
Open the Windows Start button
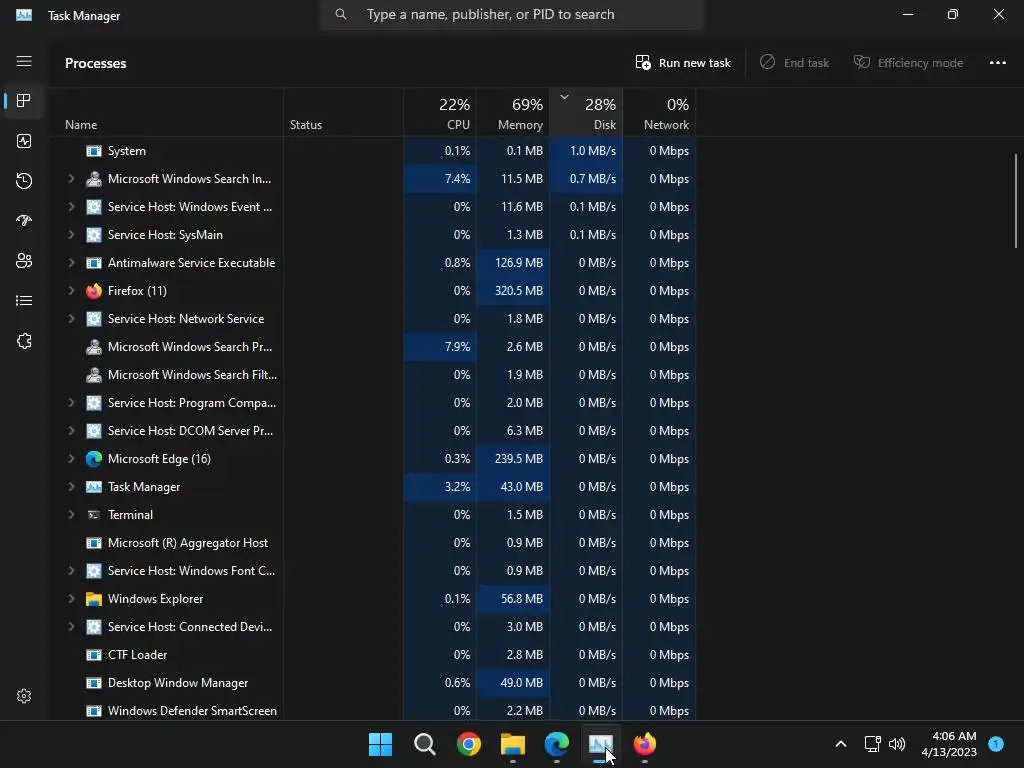[380, 744]
